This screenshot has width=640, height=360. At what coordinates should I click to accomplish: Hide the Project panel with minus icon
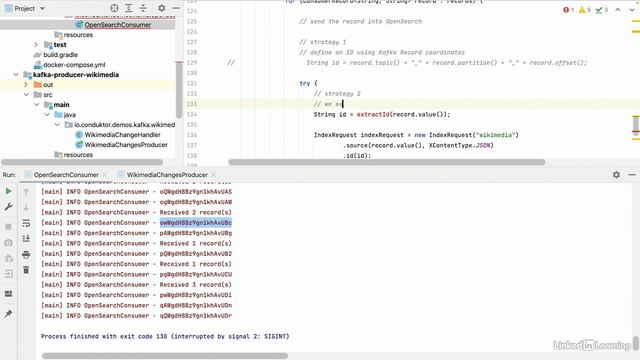pos(176,8)
